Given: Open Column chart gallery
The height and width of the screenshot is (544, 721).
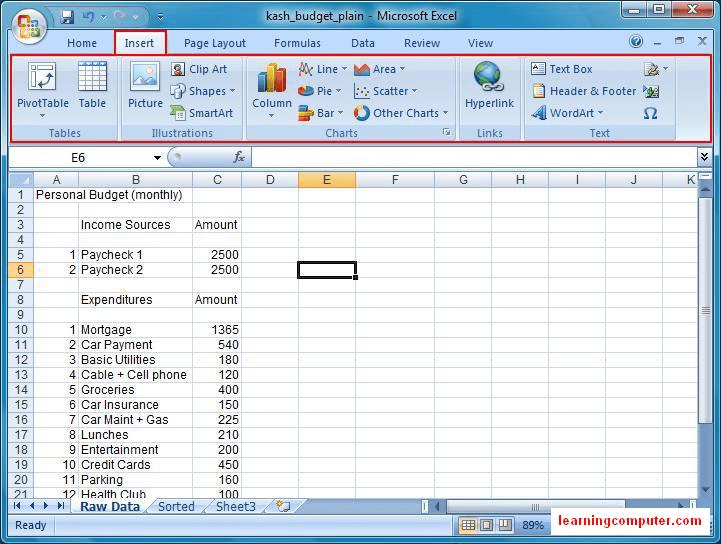Looking at the screenshot, I should (x=272, y=90).
